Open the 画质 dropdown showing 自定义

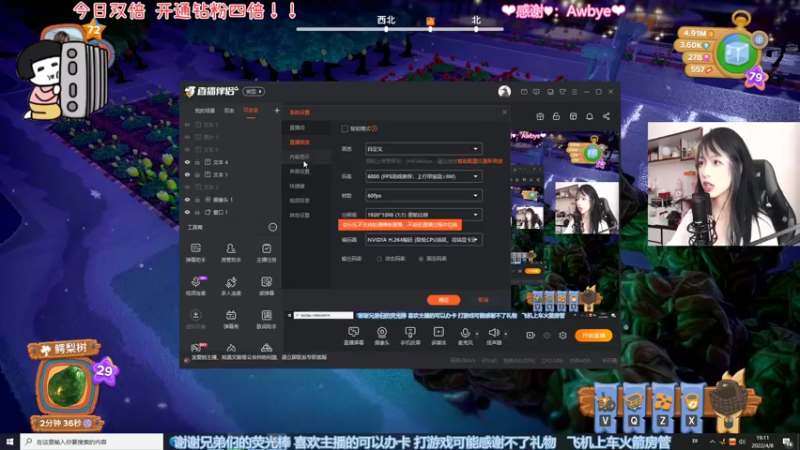click(x=423, y=149)
